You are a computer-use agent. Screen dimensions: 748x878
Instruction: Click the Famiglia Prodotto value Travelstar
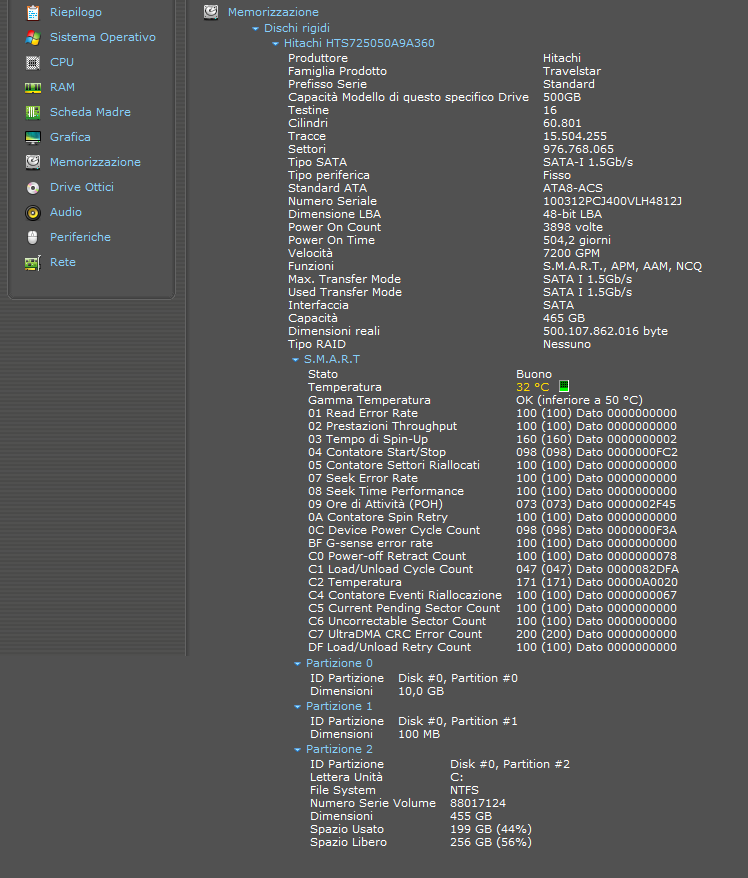[x=572, y=71]
